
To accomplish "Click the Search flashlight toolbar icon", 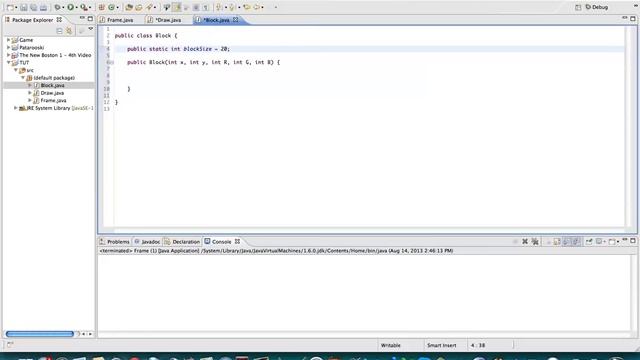I will tap(149, 7).
